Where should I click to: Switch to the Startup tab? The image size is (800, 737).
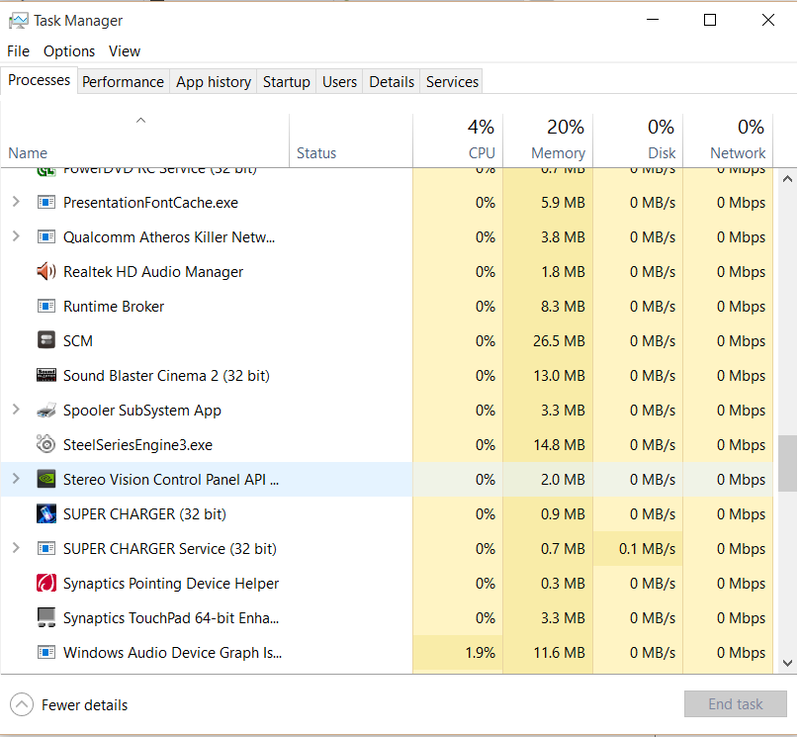pos(286,82)
